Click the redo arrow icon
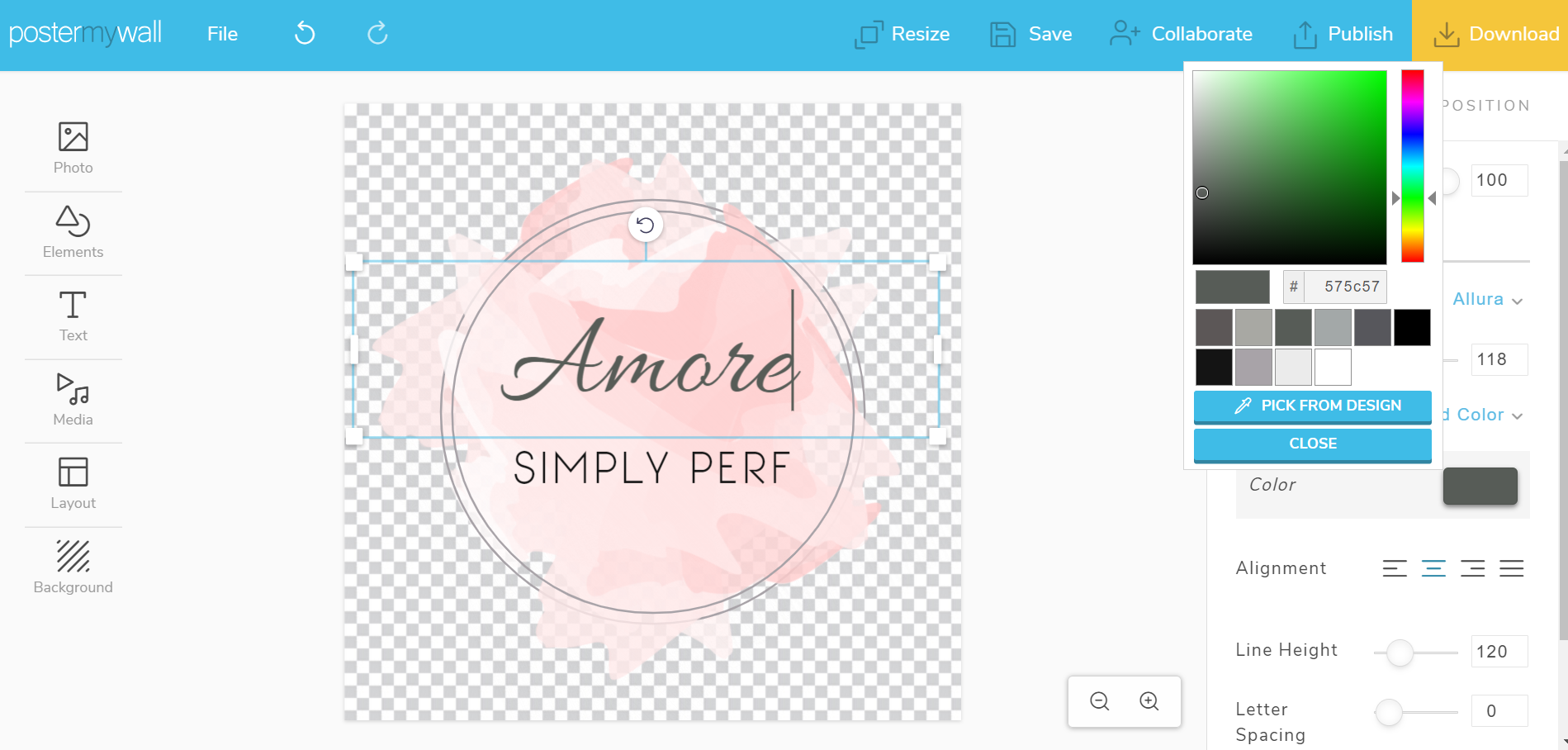 377,34
